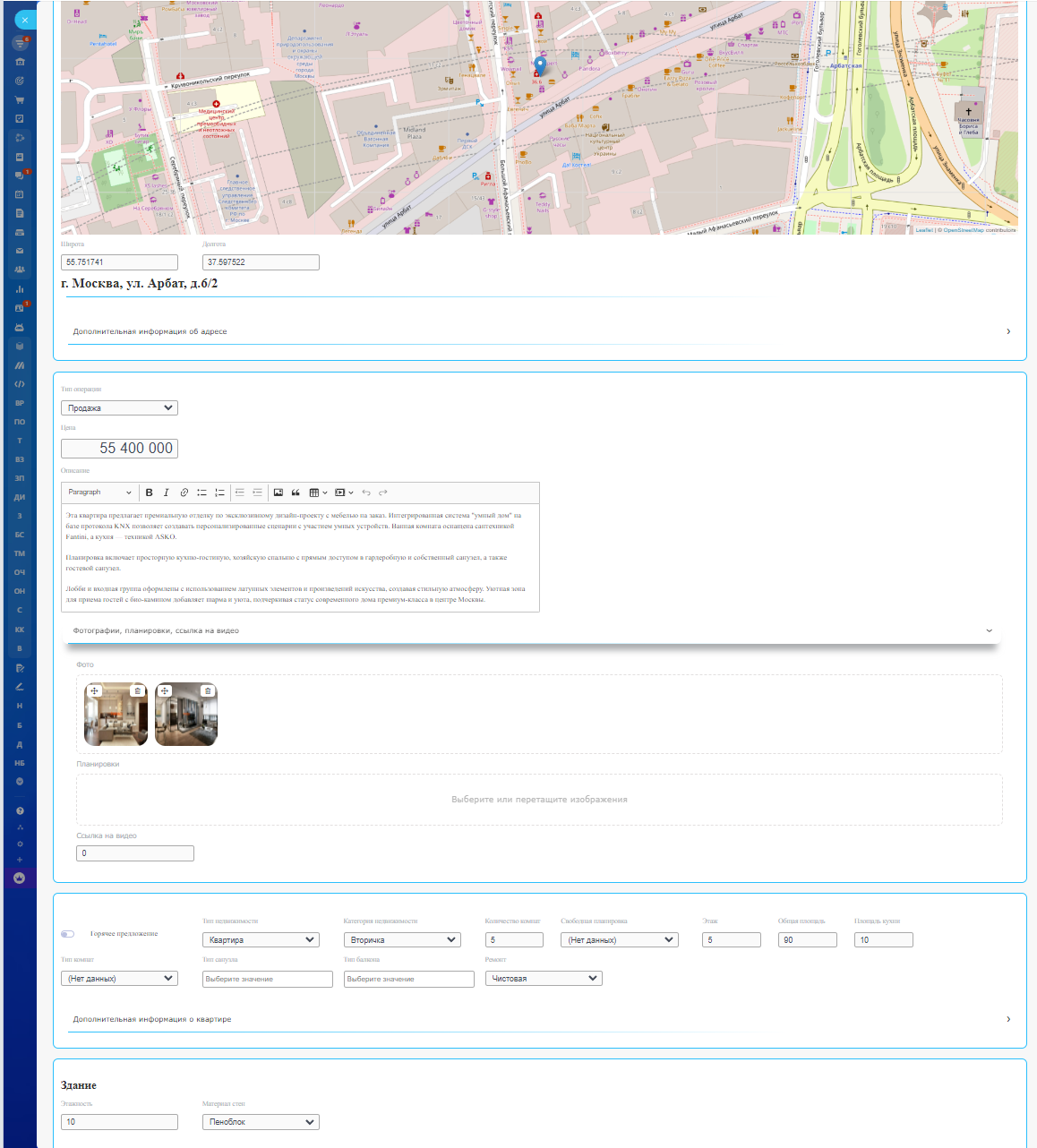The height and width of the screenshot is (1148, 1037).
Task: Apply italic formatting in description editor
Action: tap(167, 493)
